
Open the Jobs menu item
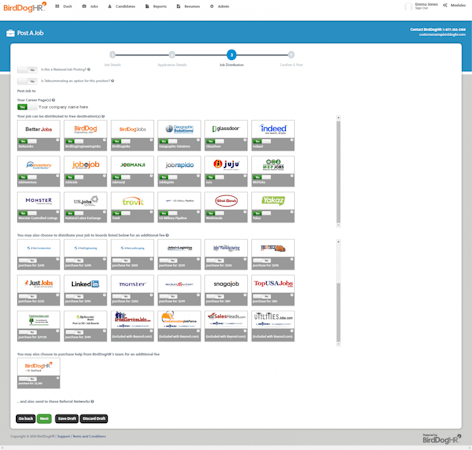pos(90,6)
